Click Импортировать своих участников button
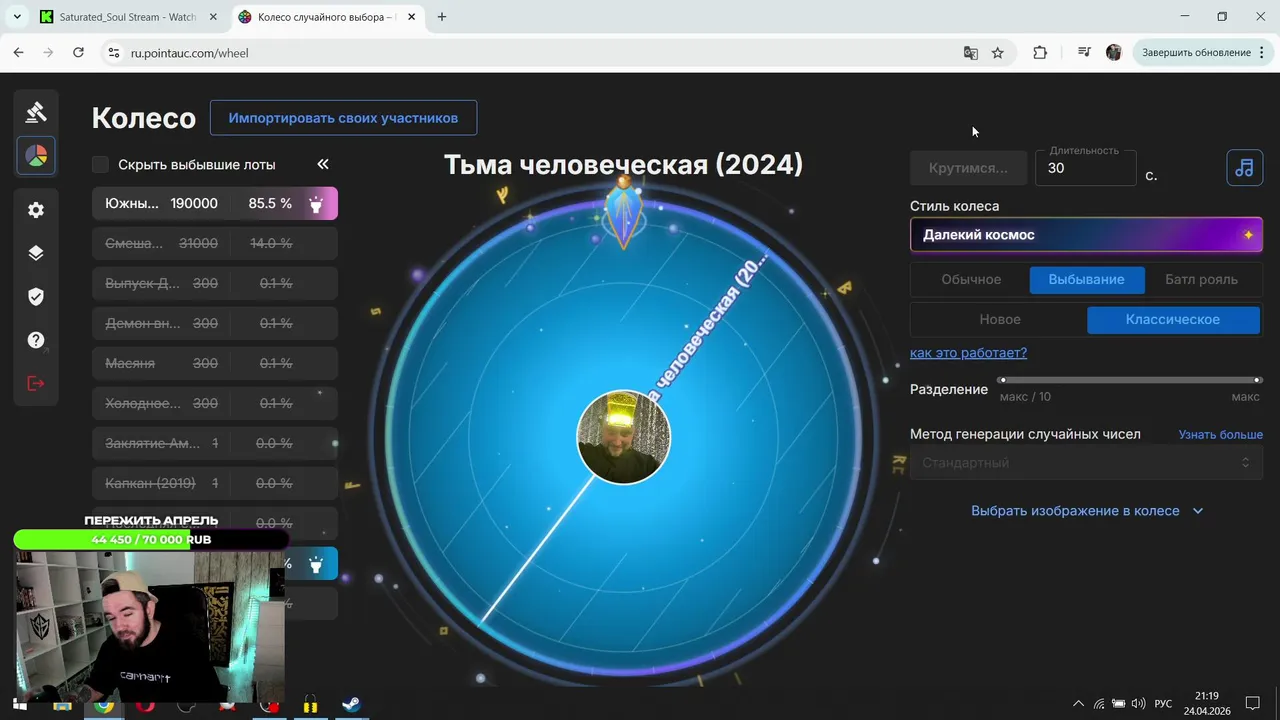 pos(343,118)
